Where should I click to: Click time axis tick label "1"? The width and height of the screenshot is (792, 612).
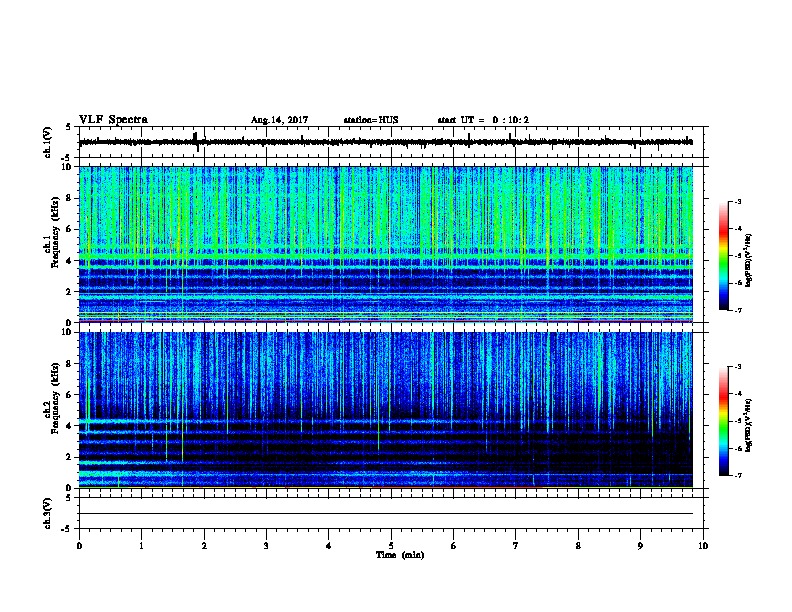(141, 546)
